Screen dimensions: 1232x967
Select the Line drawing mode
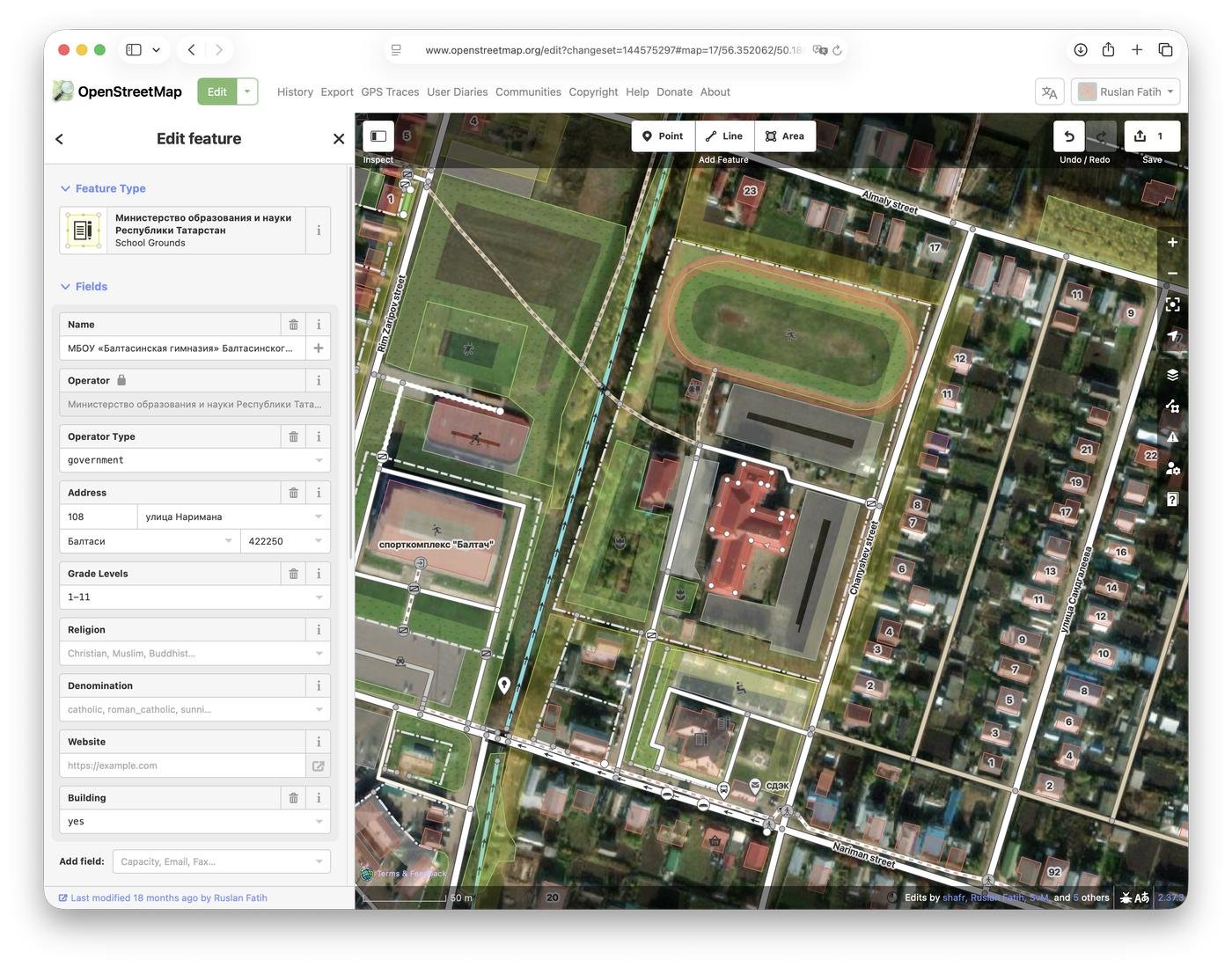pyautogui.click(x=723, y=136)
